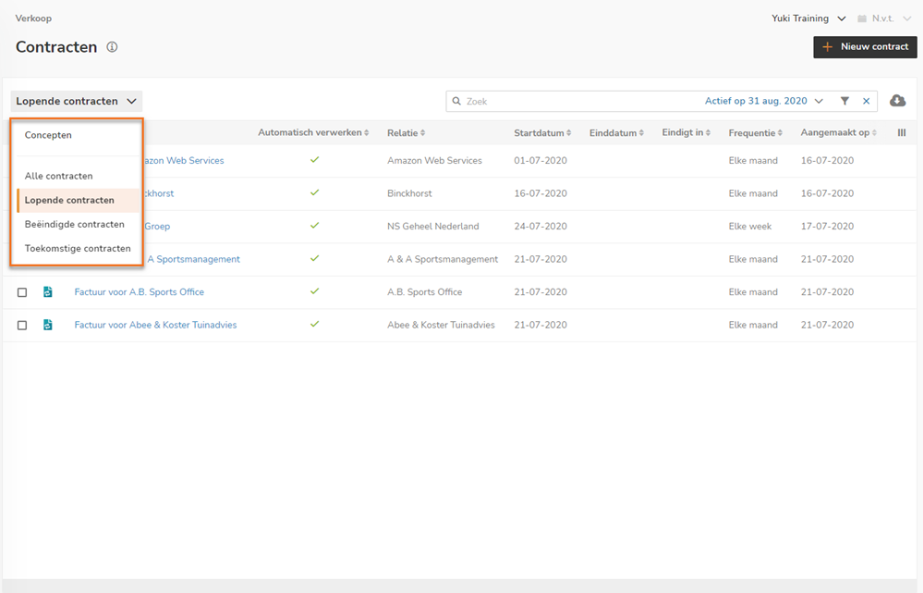
Task: Click the calendar icon next to N.v.t.
Action: click(862, 19)
